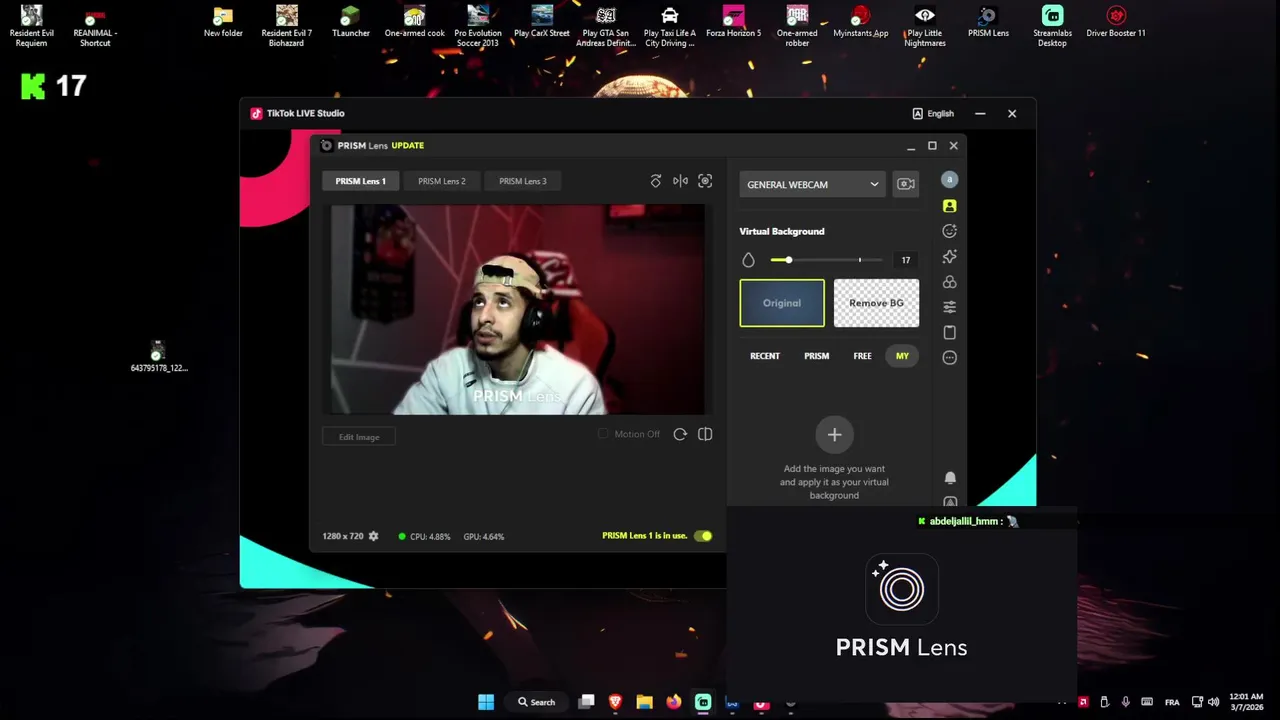Click the taskbar Search box

536,702
